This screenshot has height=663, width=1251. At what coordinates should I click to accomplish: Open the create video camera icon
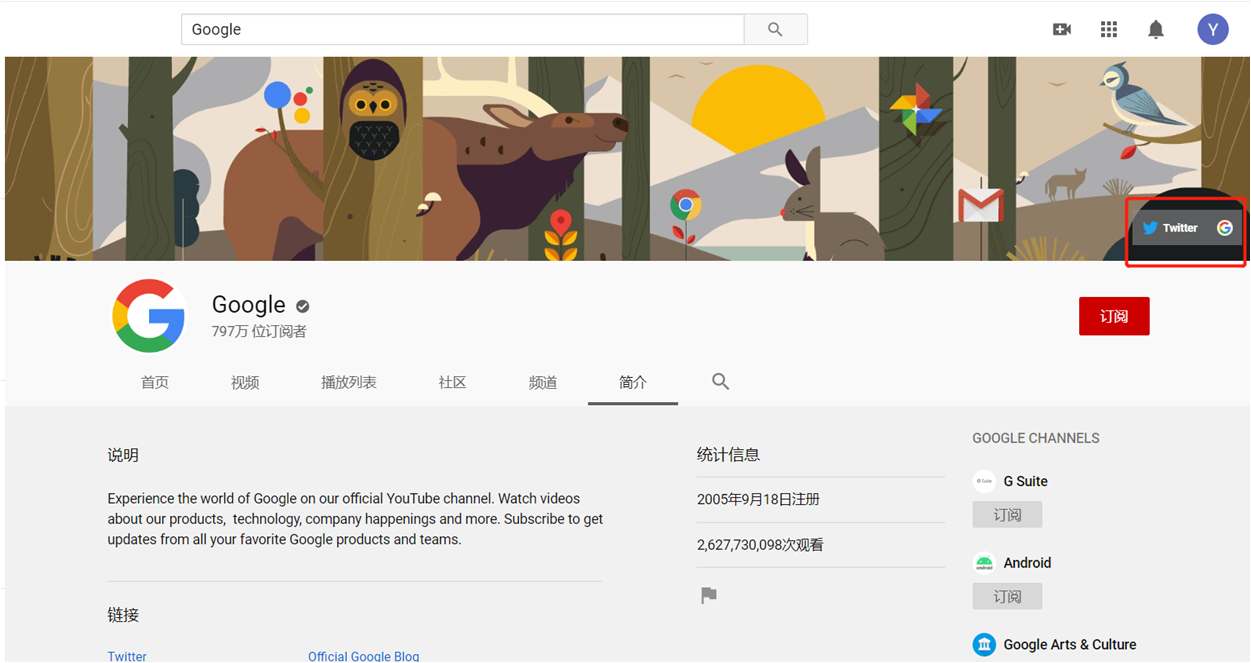pyautogui.click(x=1062, y=30)
